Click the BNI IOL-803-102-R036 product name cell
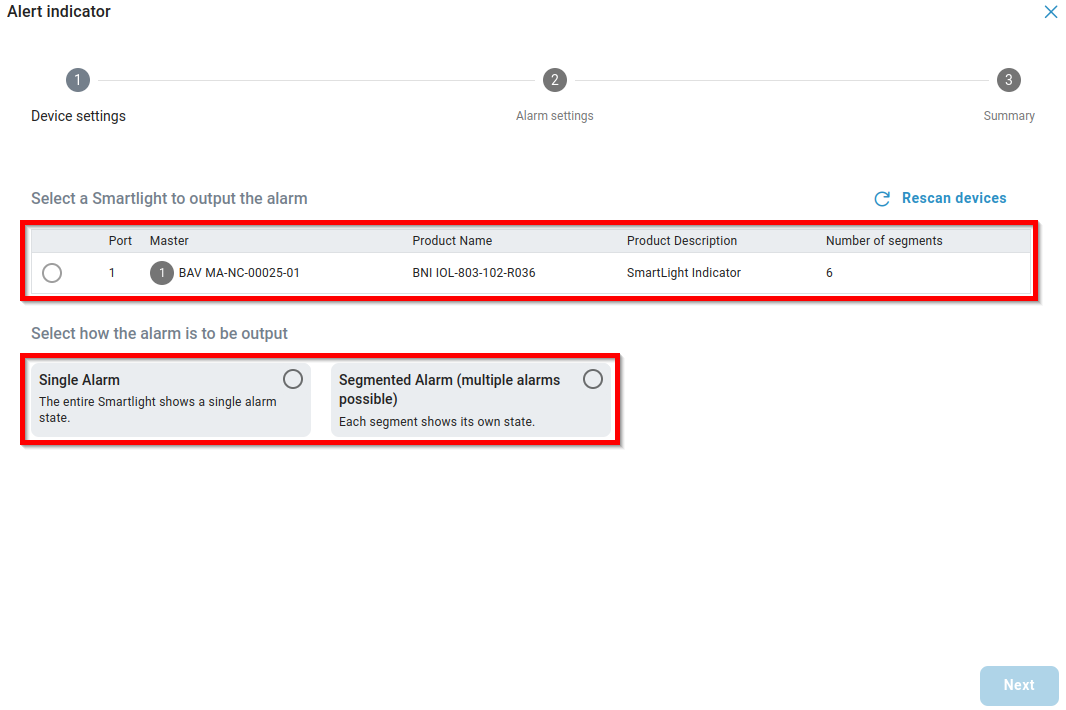Viewport: 1066px width, 710px height. point(473,273)
